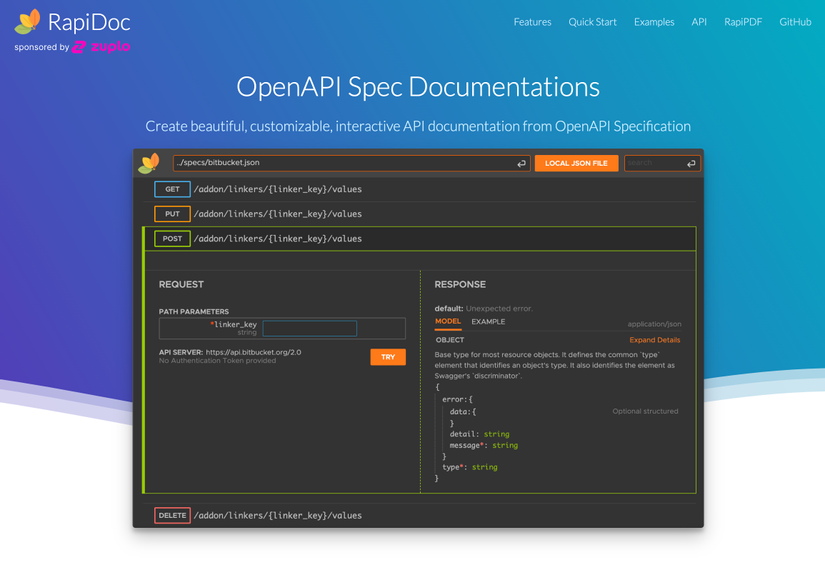The height and width of the screenshot is (570, 825).
Task: Click the leaf logo in the demo header
Action: coord(149,163)
